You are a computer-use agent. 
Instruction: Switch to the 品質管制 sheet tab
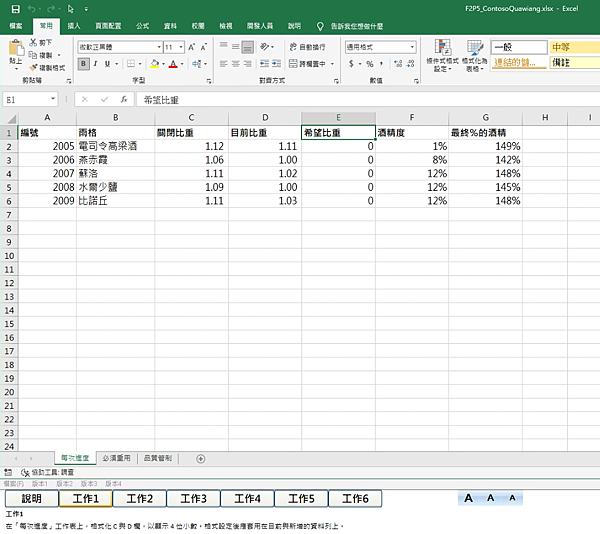(x=157, y=458)
